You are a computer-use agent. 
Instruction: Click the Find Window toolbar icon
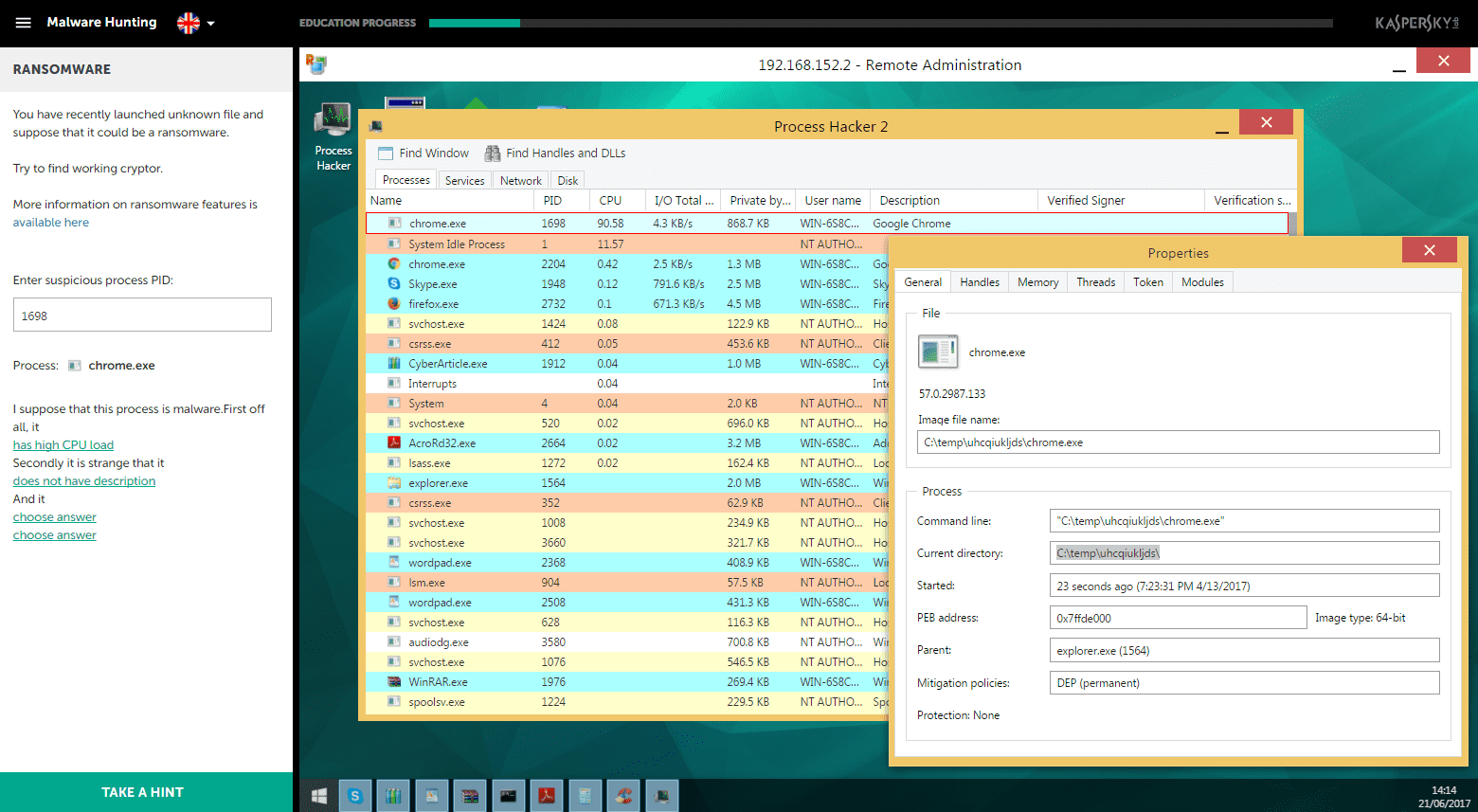[x=386, y=153]
